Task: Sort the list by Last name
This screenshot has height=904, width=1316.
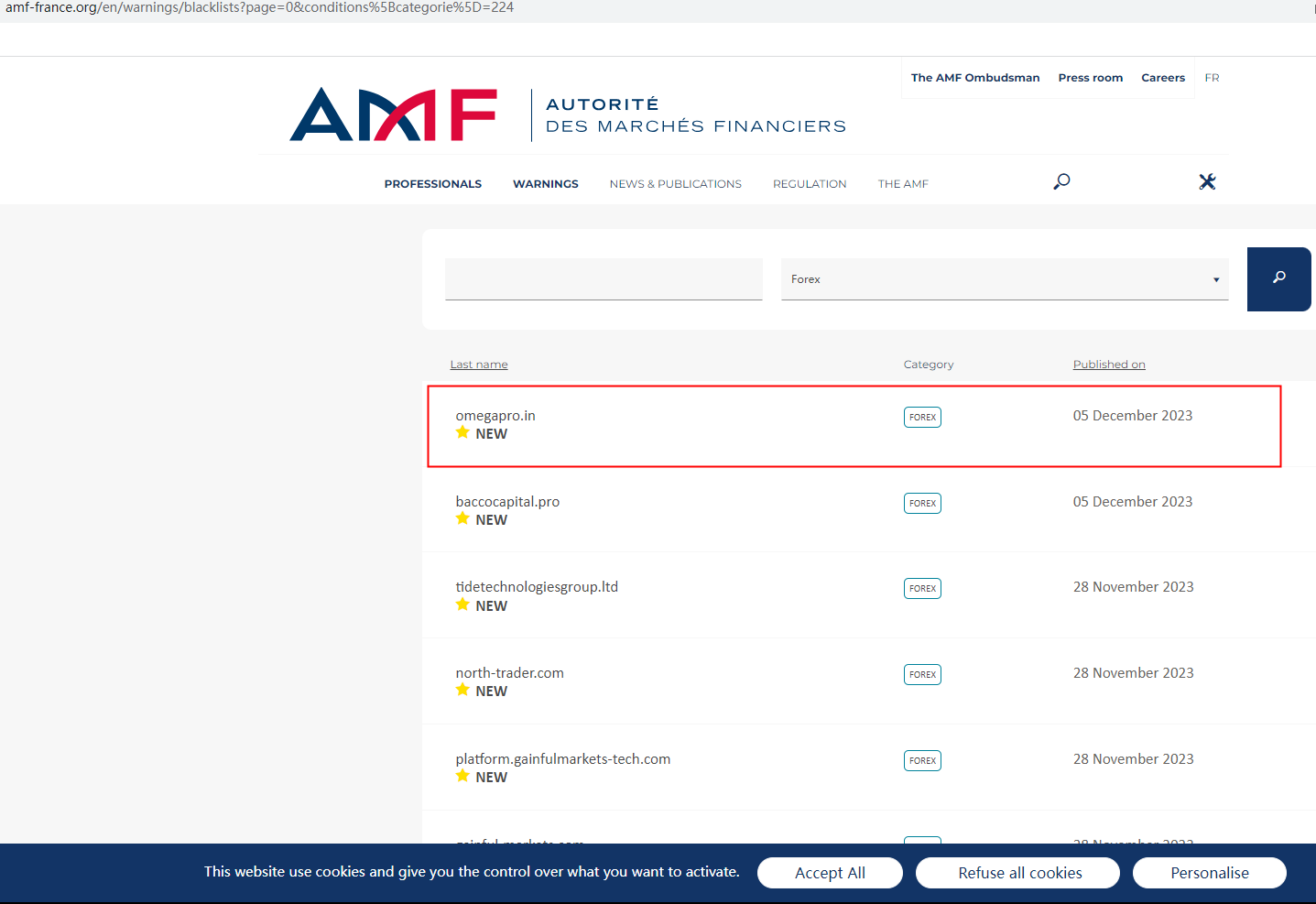Action: (x=479, y=365)
